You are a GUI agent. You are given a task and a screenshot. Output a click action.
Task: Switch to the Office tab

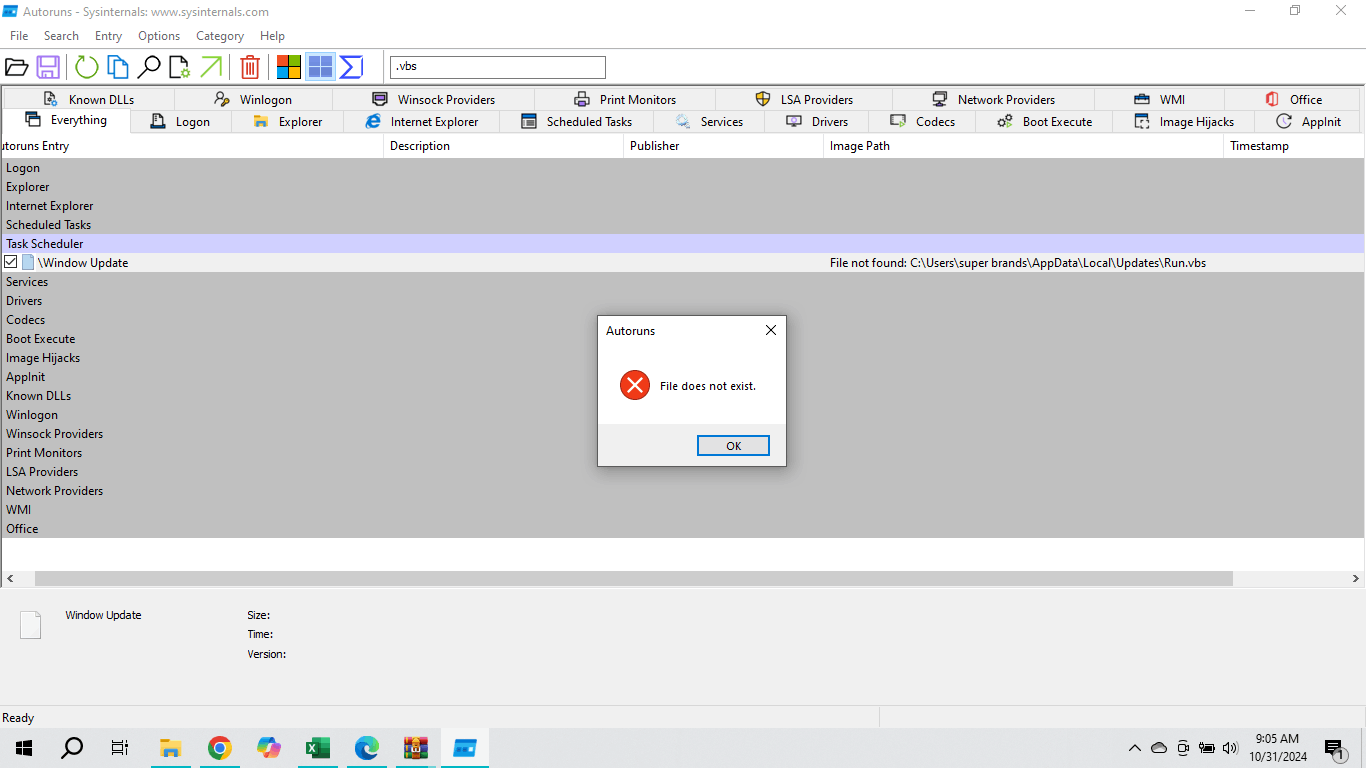click(x=1293, y=99)
